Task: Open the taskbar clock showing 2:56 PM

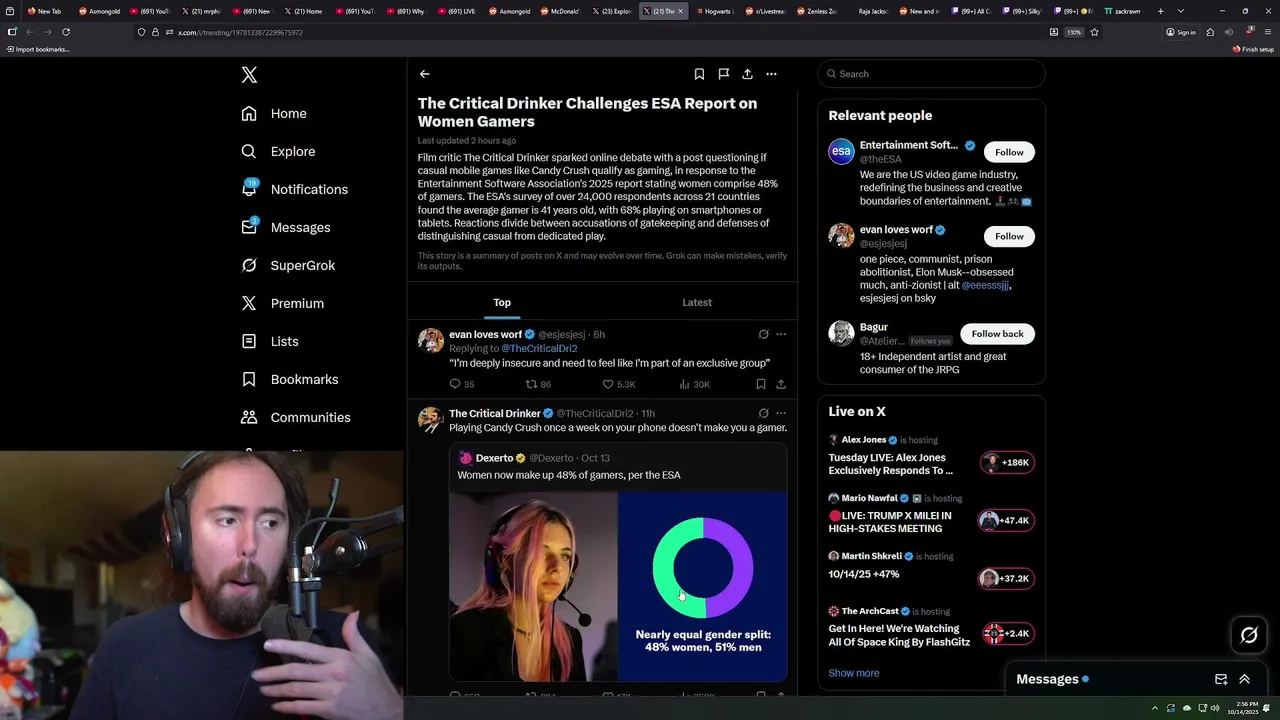Action: tap(1245, 708)
